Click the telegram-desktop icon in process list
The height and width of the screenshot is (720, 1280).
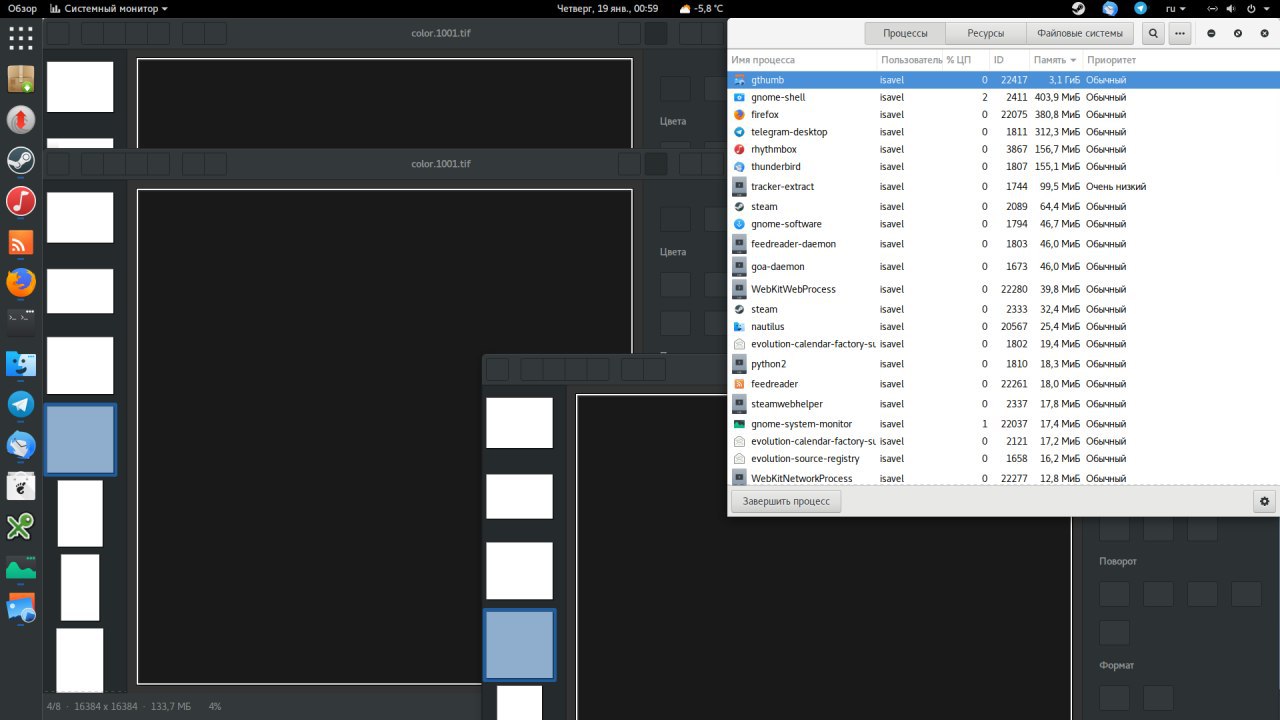pos(739,132)
